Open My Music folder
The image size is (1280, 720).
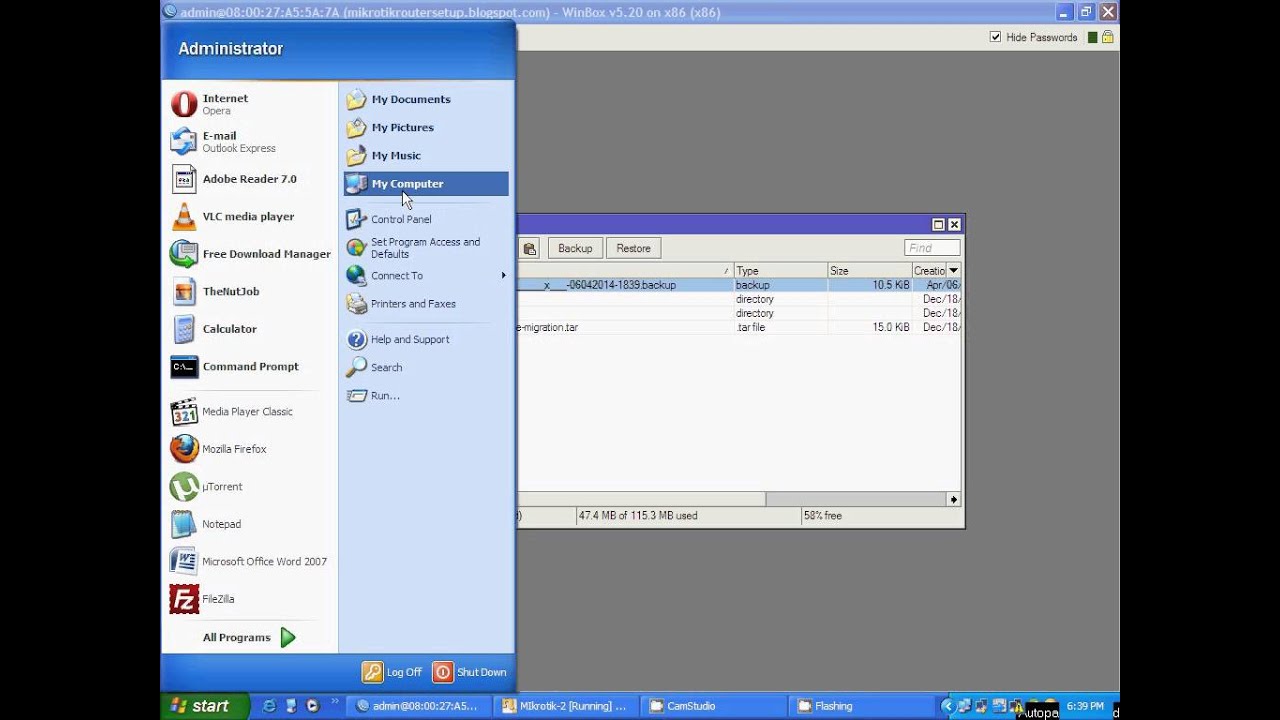pos(426,155)
